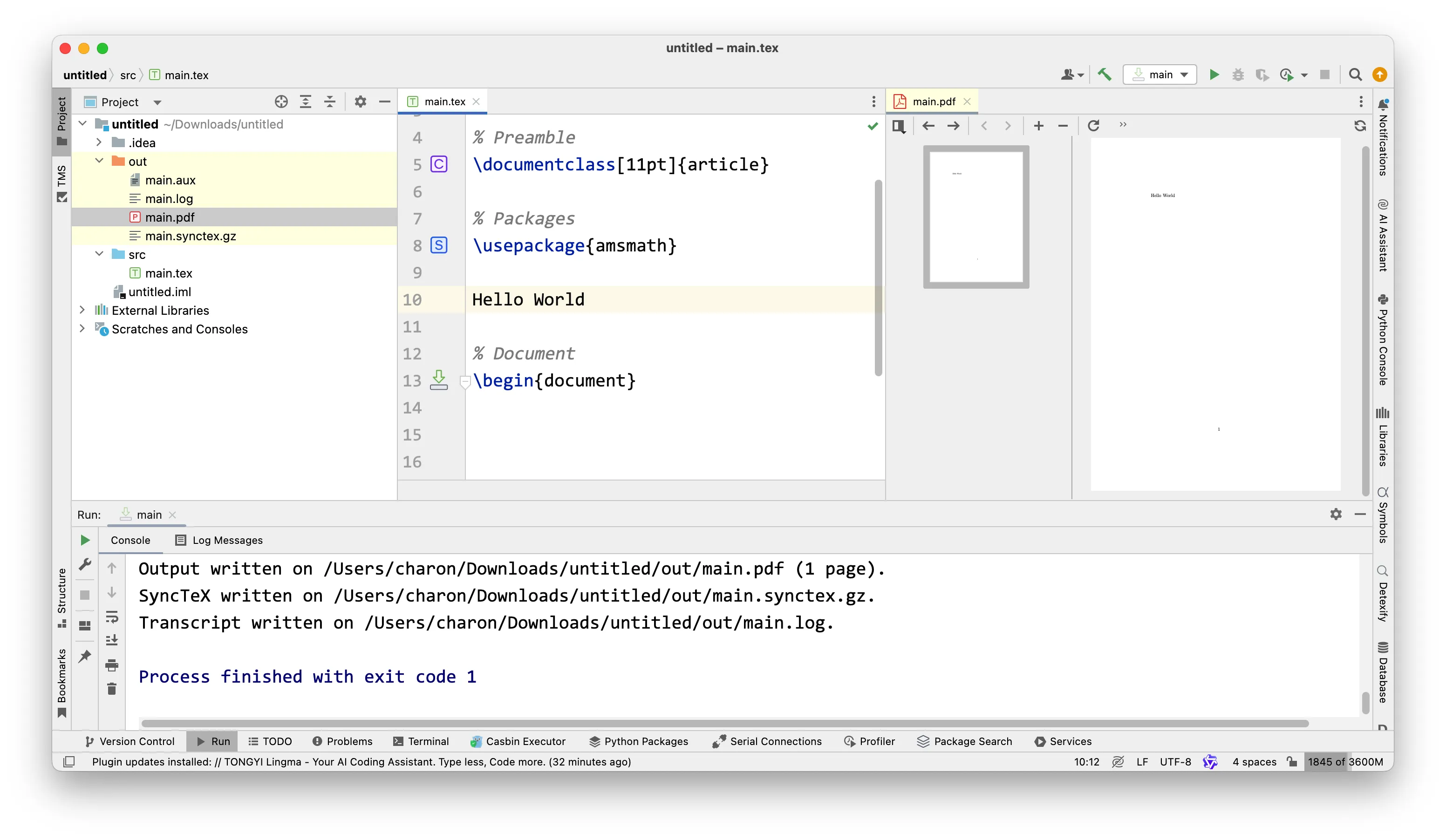
Task: Collapse the src folder
Action: [99, 254]
